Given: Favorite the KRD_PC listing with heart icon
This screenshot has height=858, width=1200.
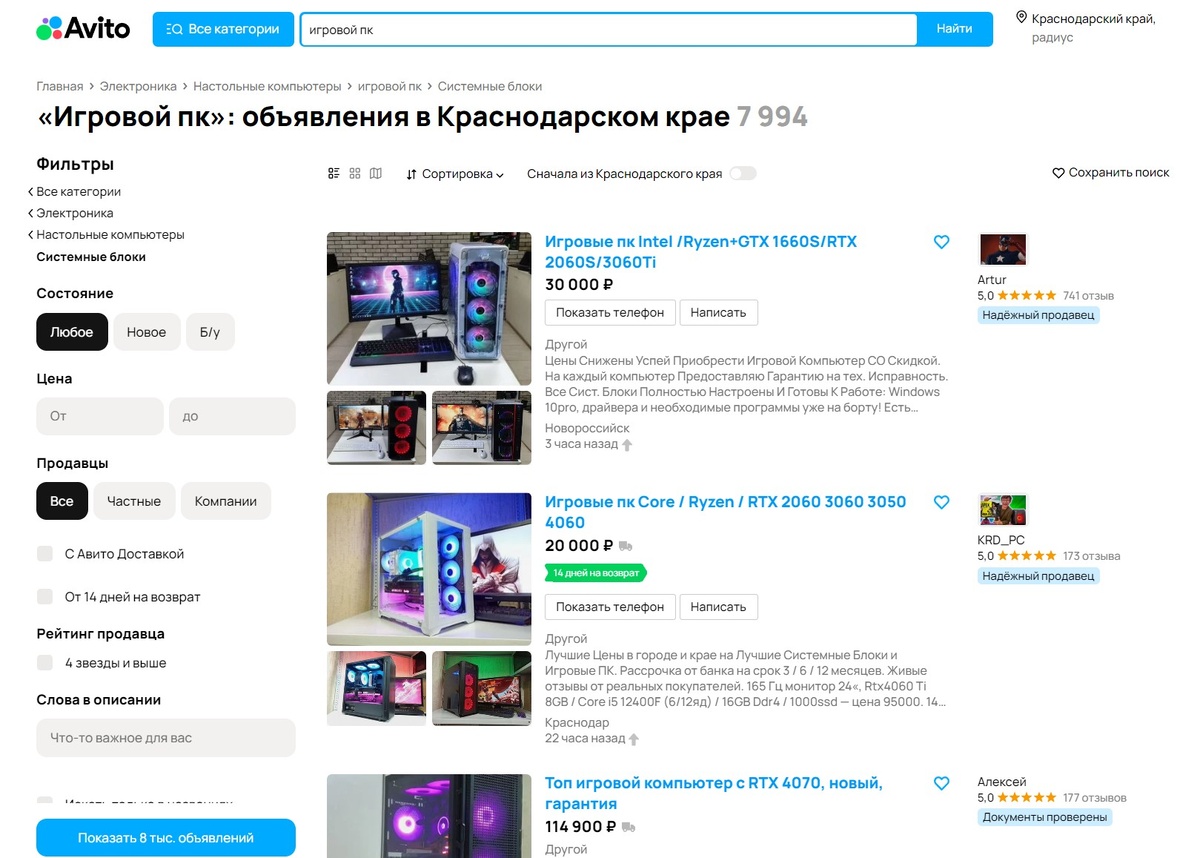Looking at the screenshot, I should [x=941, y=502].
